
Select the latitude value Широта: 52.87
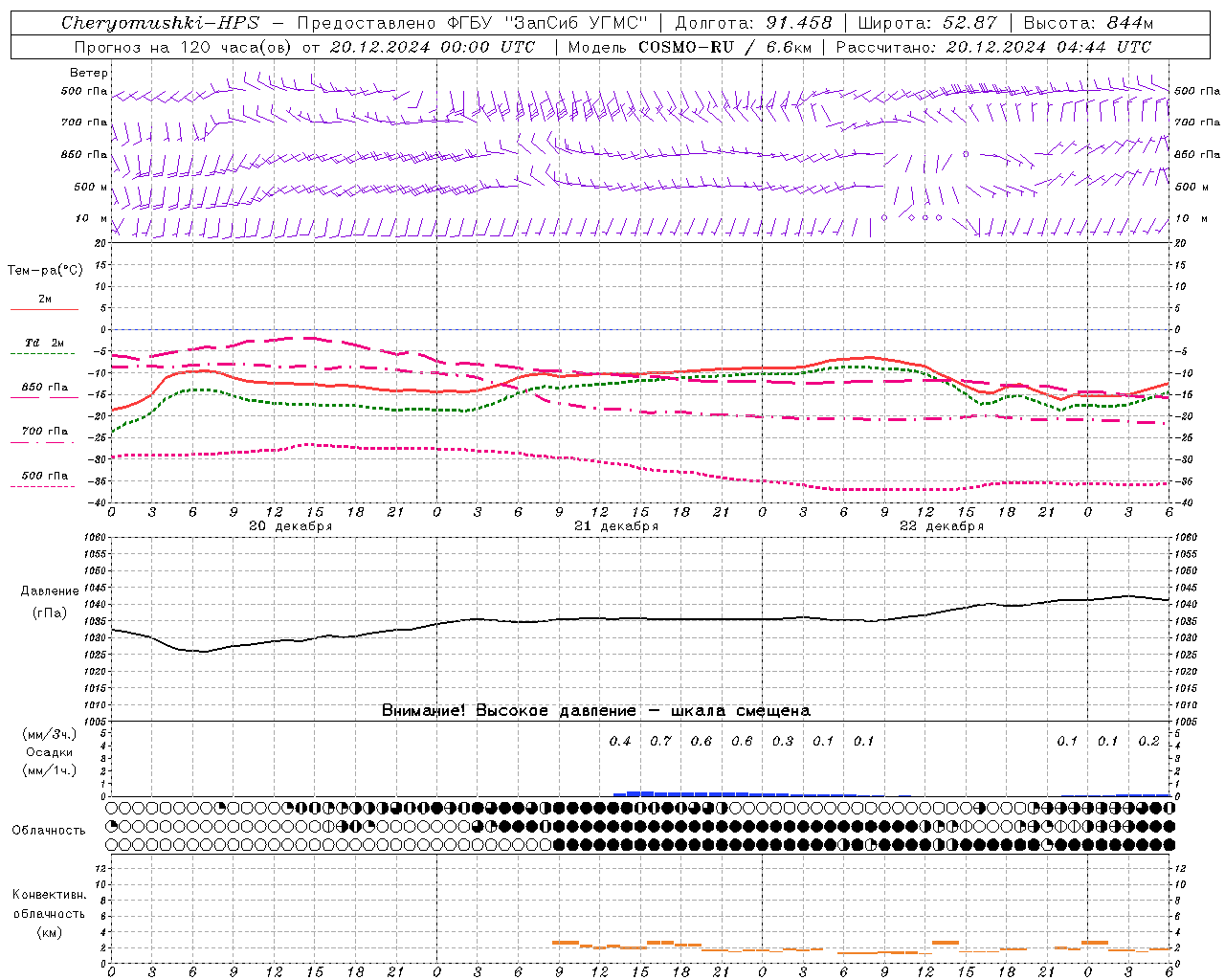click(x=927, y=23)
